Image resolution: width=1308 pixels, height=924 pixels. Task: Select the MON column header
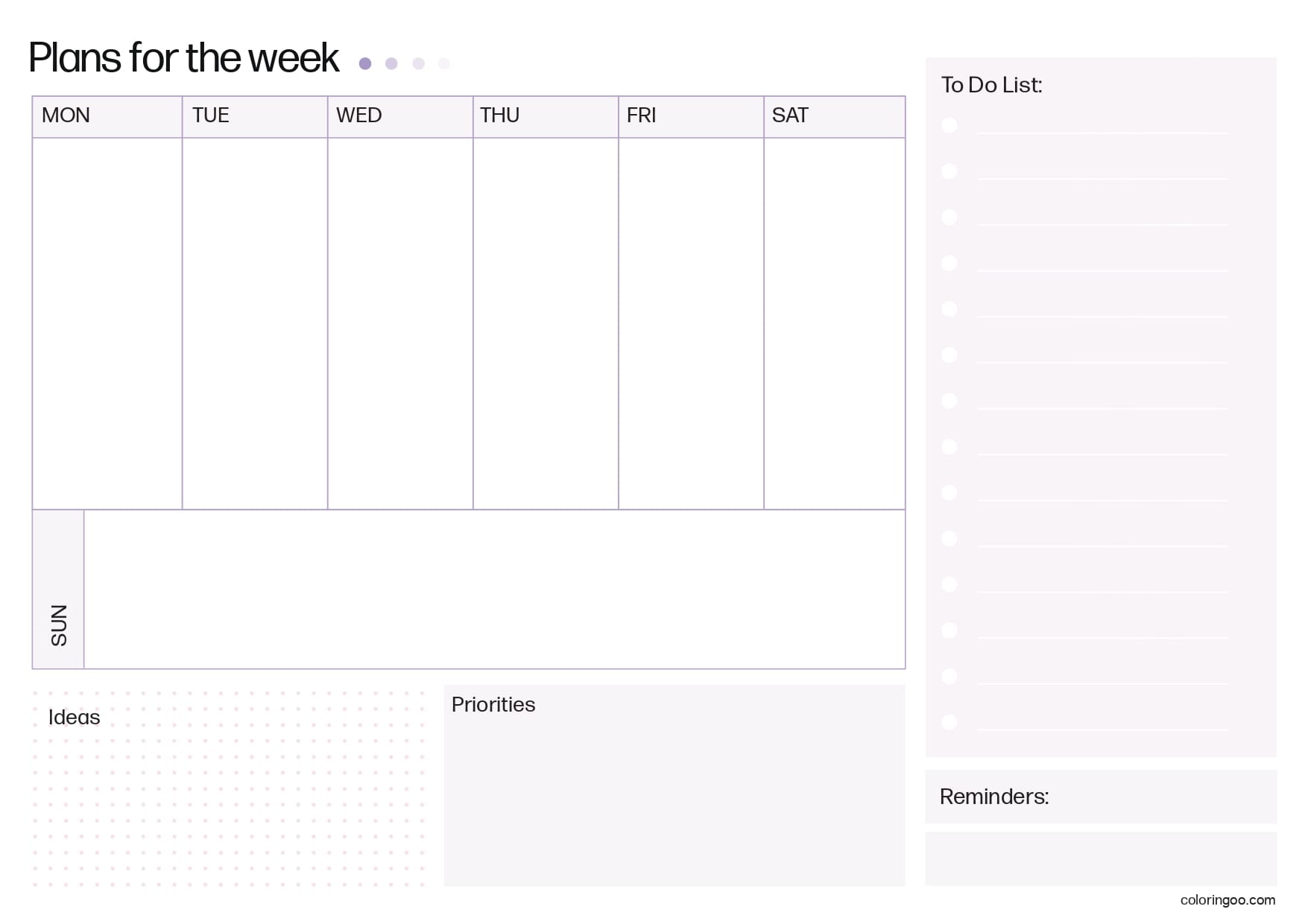click(x=66, y=115)
